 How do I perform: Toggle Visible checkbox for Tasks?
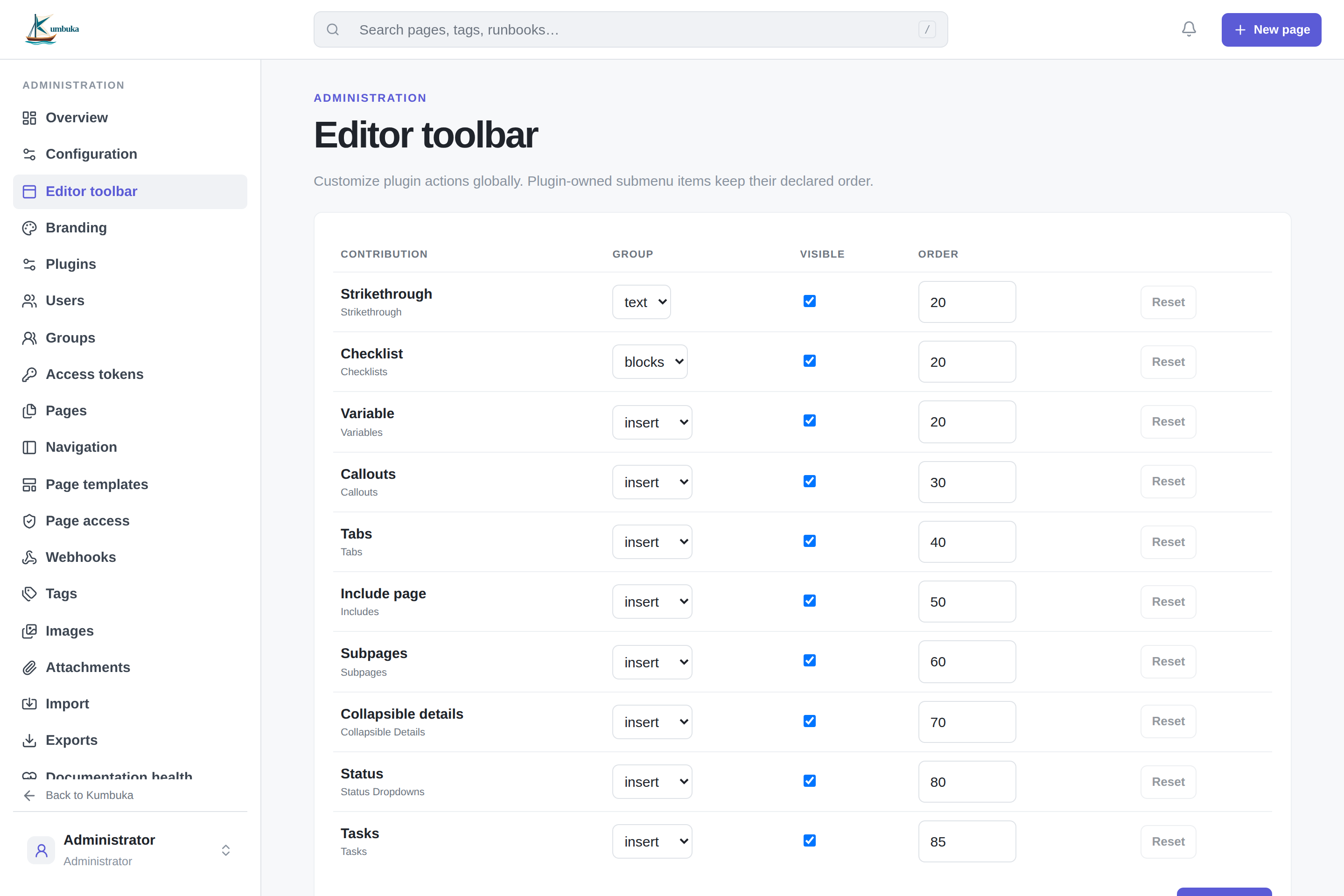[809, 840]
